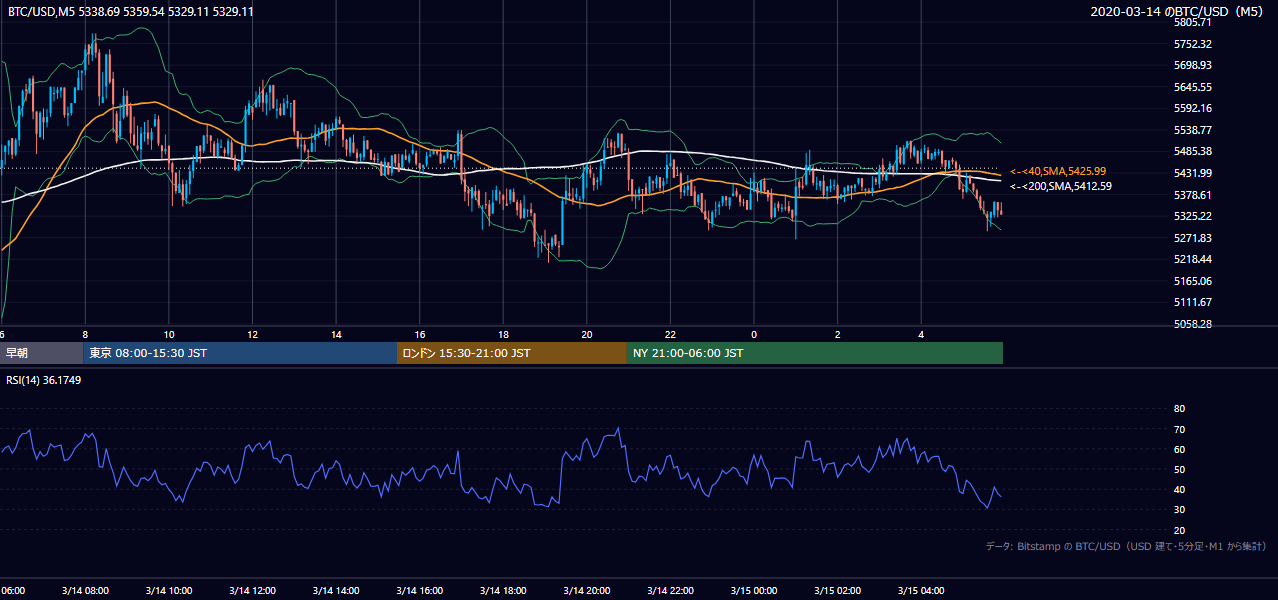Click the 5111.67 price axis label
1278x600 pixels.
click(1193, 302)
